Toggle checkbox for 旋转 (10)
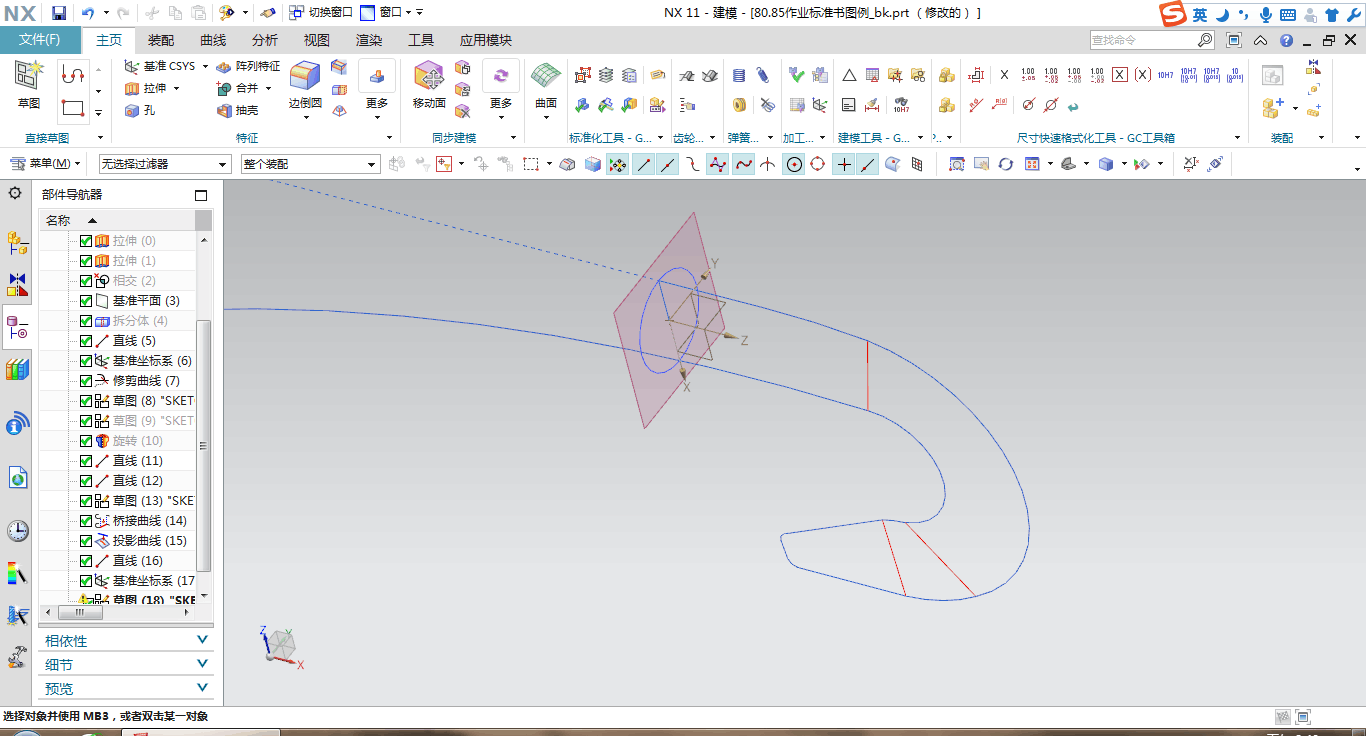Image resolution: width=1366 pixels, height=736 pixels. (86, 441)
